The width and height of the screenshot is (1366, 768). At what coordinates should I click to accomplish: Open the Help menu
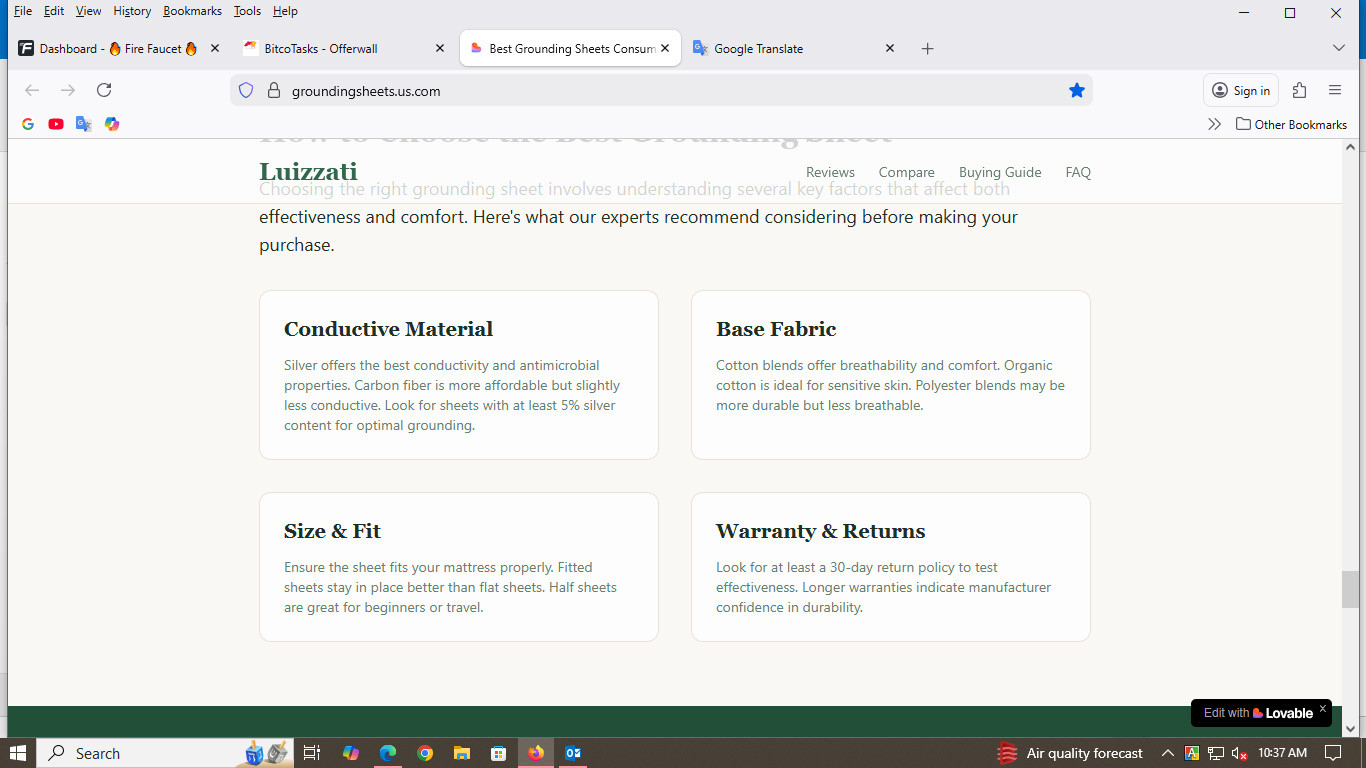point(285,11)
